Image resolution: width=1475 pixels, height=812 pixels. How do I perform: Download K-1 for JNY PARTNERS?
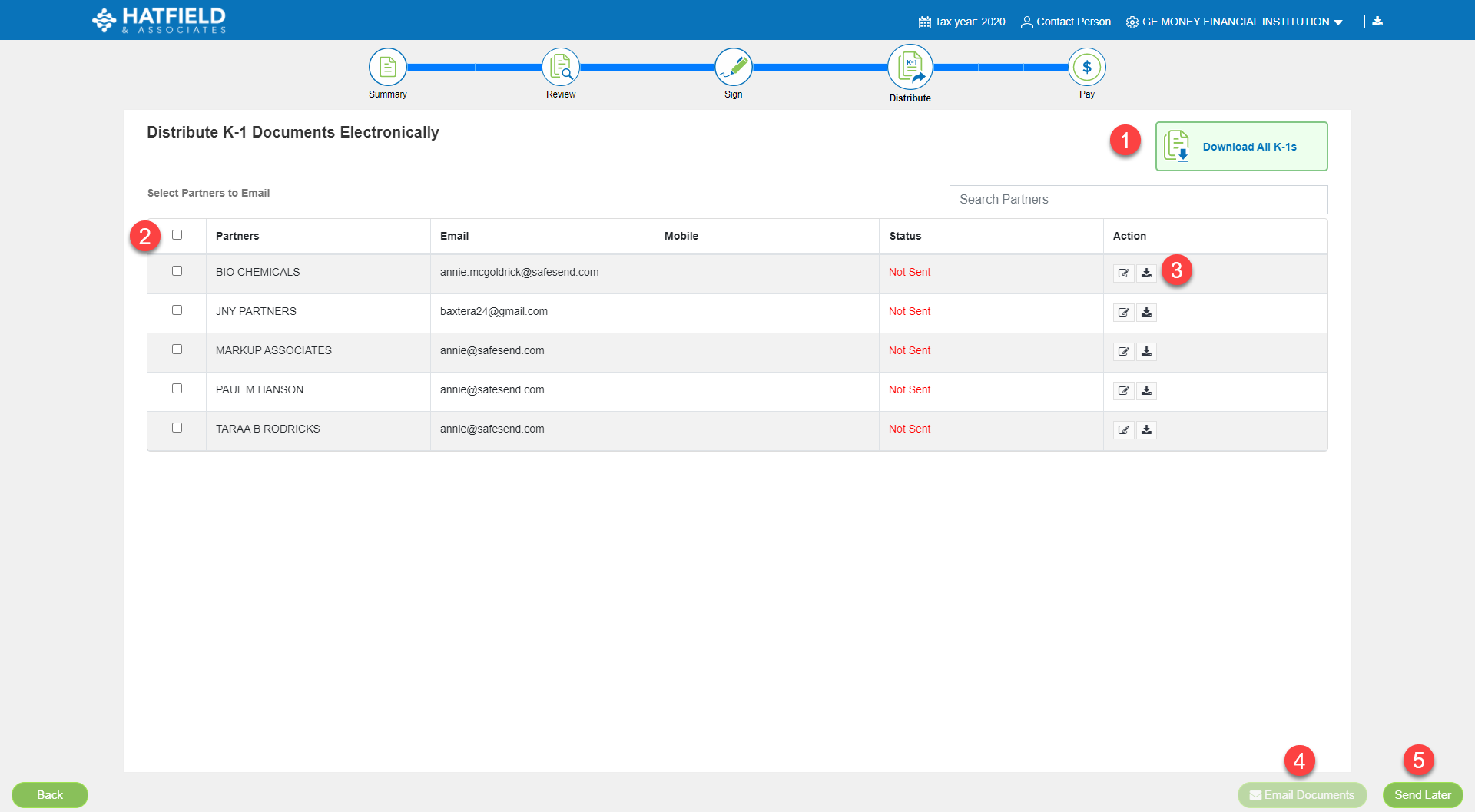(x=1146, y=313)
